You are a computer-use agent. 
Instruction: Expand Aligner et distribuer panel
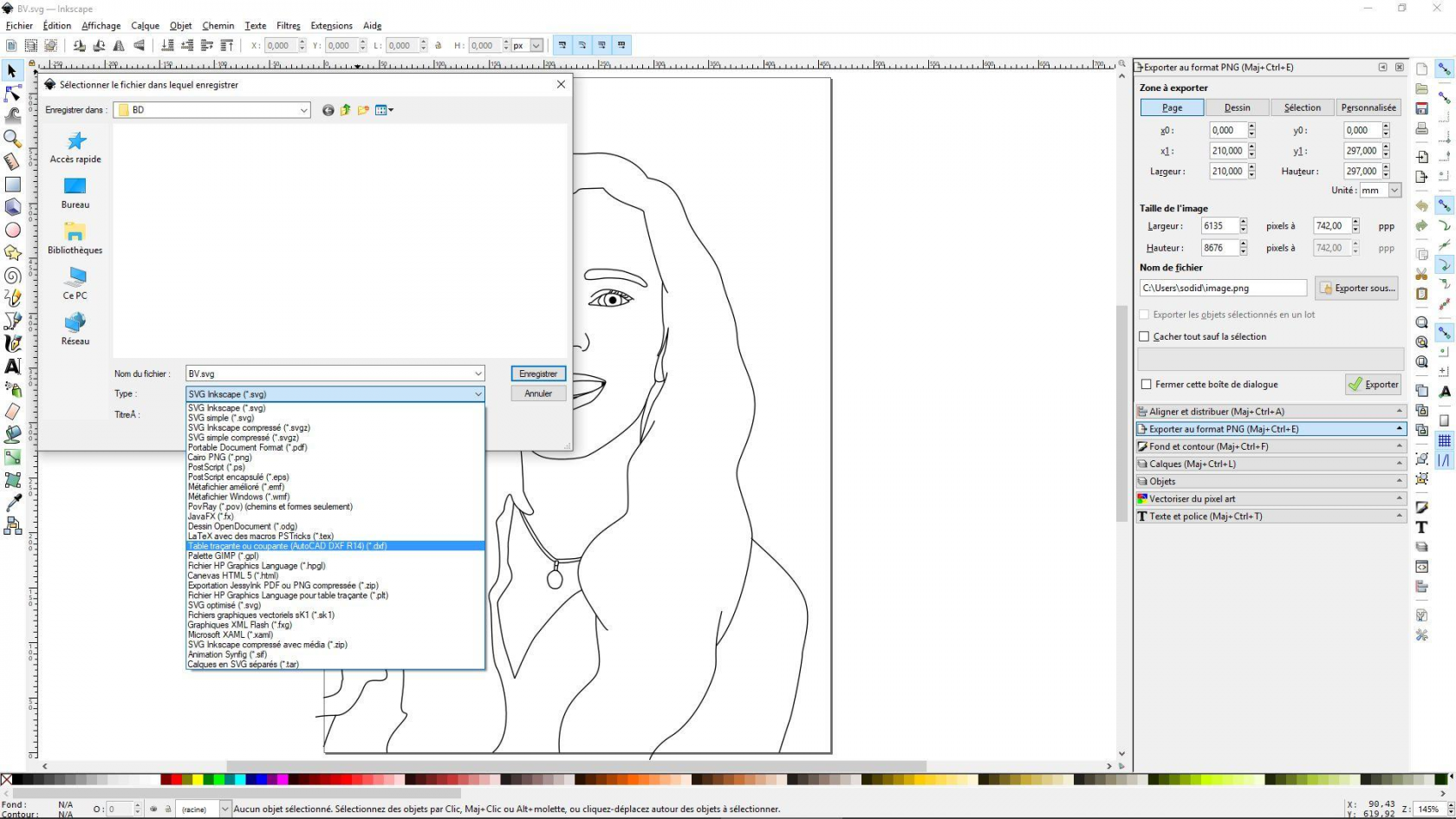(1271, 412)
